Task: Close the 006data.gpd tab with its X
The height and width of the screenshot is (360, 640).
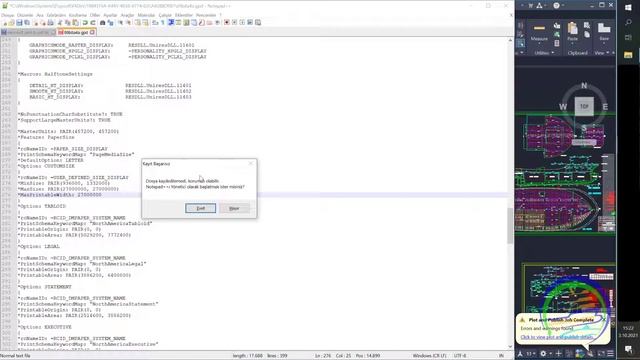Action: (93, 32)
